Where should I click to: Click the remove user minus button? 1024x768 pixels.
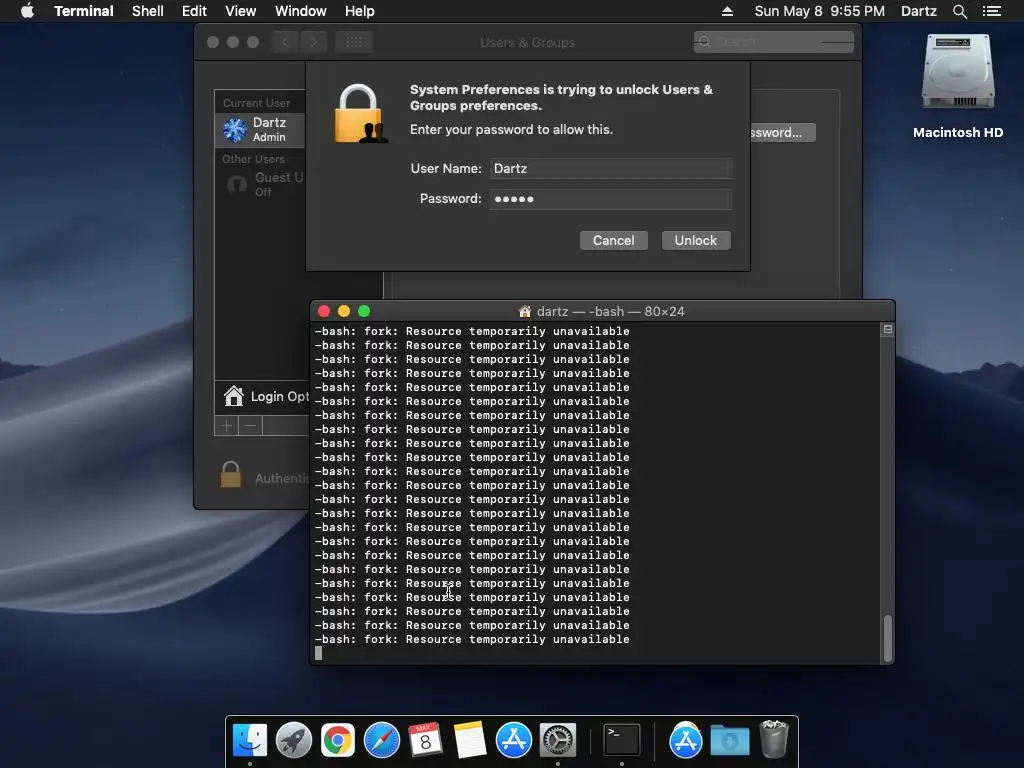point(250,426)
